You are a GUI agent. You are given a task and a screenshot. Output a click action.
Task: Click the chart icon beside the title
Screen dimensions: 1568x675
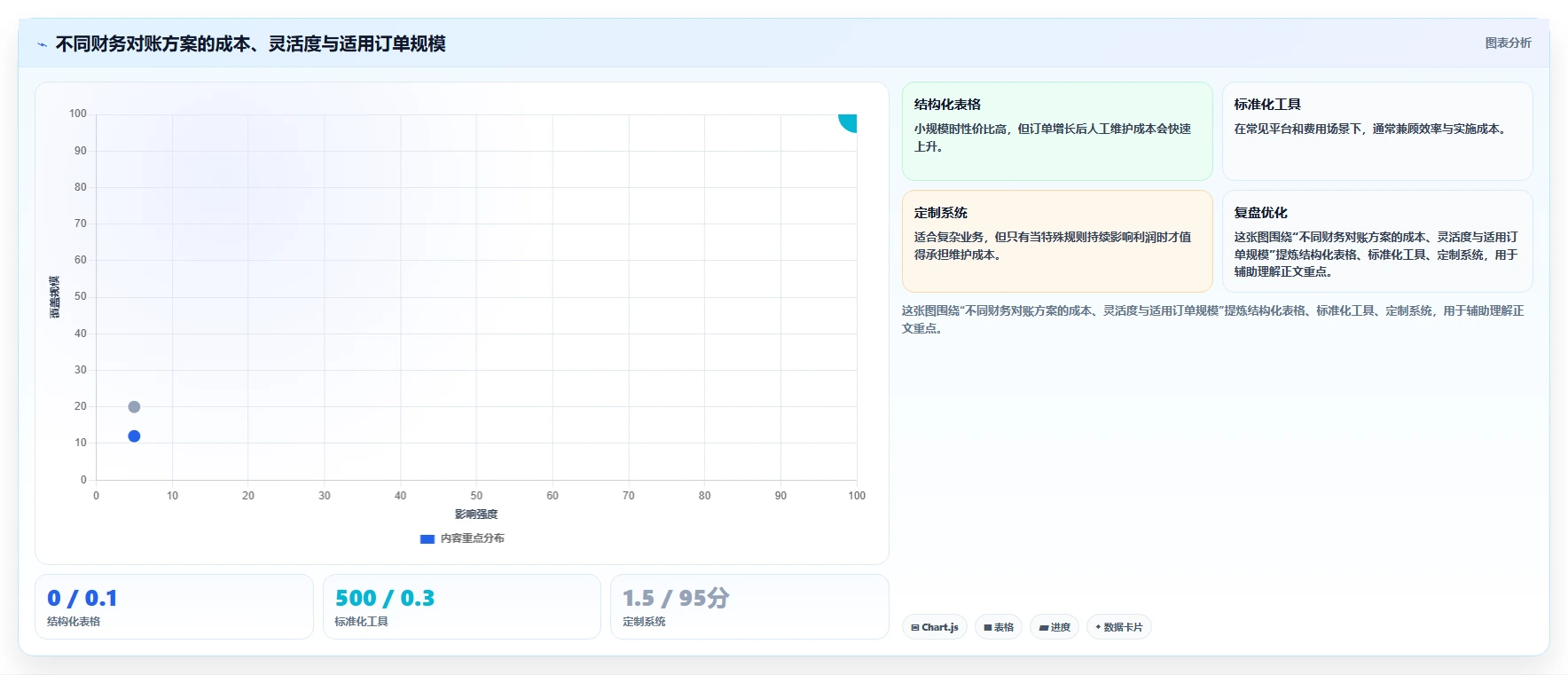(x=42, y=44)
